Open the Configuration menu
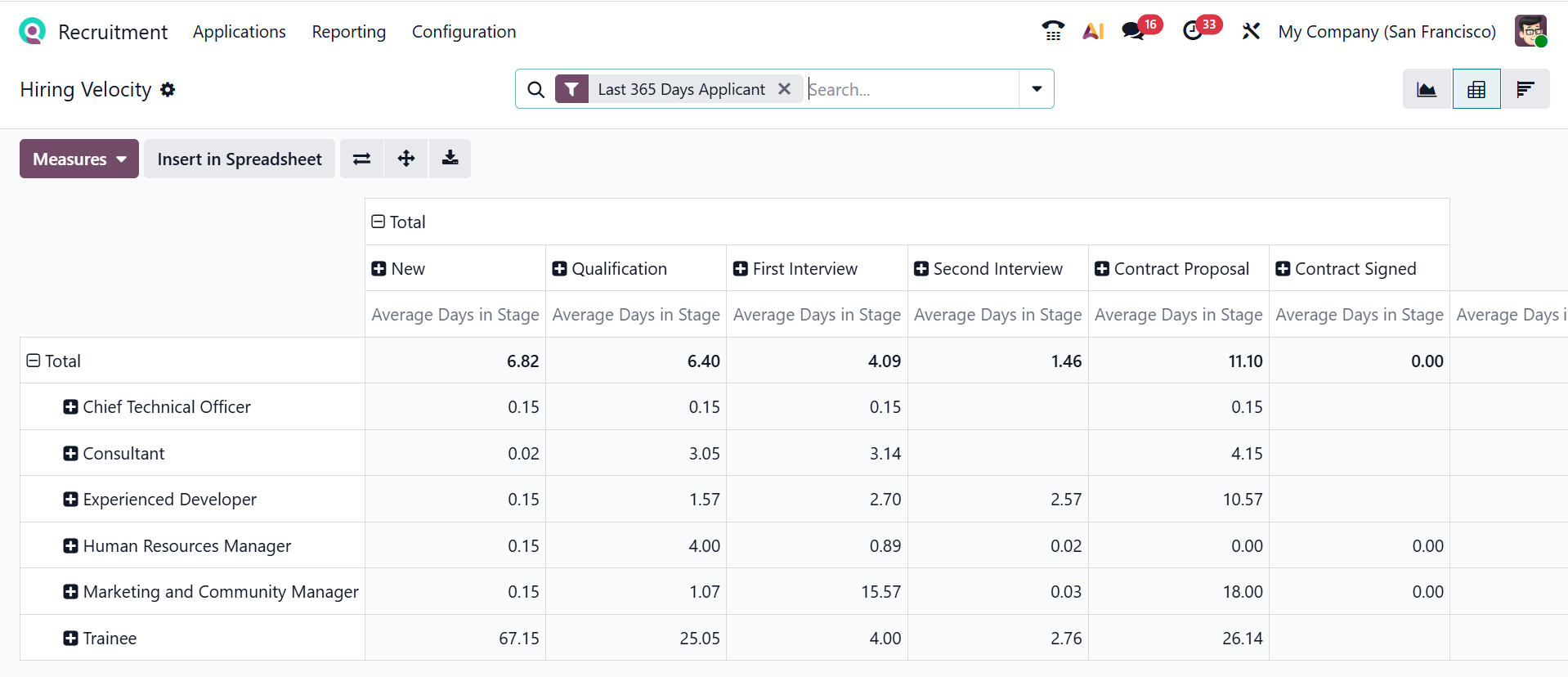Viewport: 1568px width, 677px height. pyautogui.click(x=464, y=32)
